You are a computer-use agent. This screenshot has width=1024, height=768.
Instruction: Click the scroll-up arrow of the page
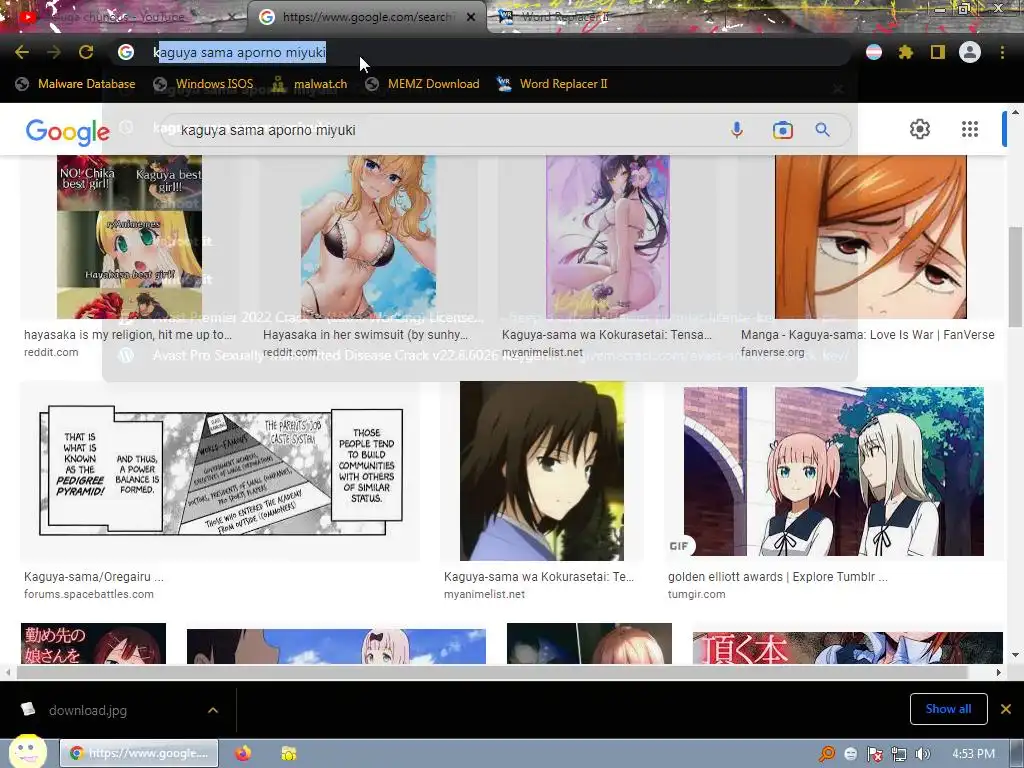[x=1016, y=112]
